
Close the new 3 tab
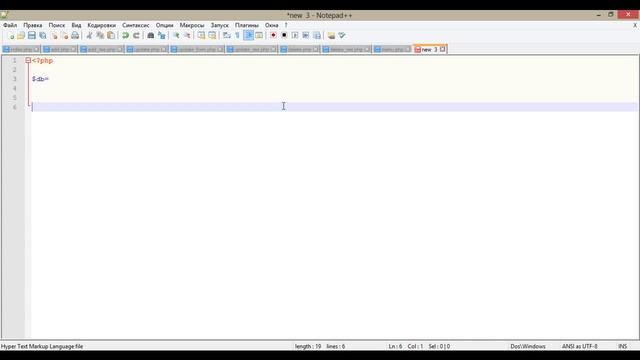pos(442,49)
